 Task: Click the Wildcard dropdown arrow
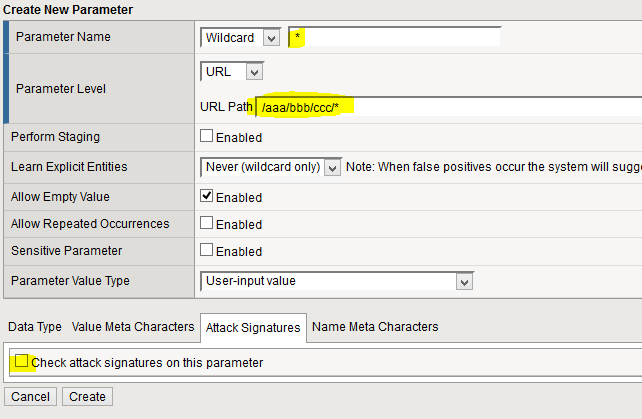(x=271, y=38)
